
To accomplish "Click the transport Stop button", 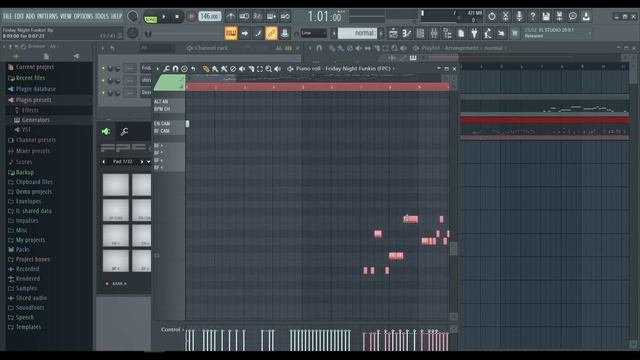I will point(177,17).
